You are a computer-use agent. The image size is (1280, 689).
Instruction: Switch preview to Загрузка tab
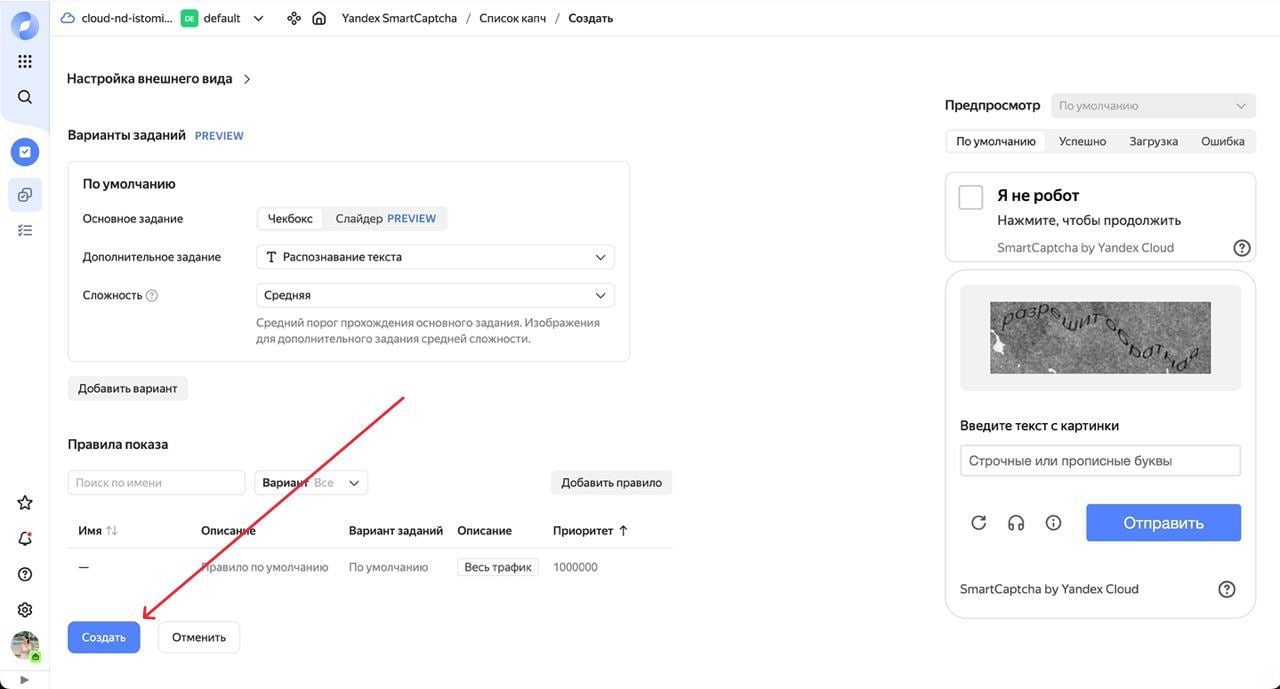coord(1153,141)
